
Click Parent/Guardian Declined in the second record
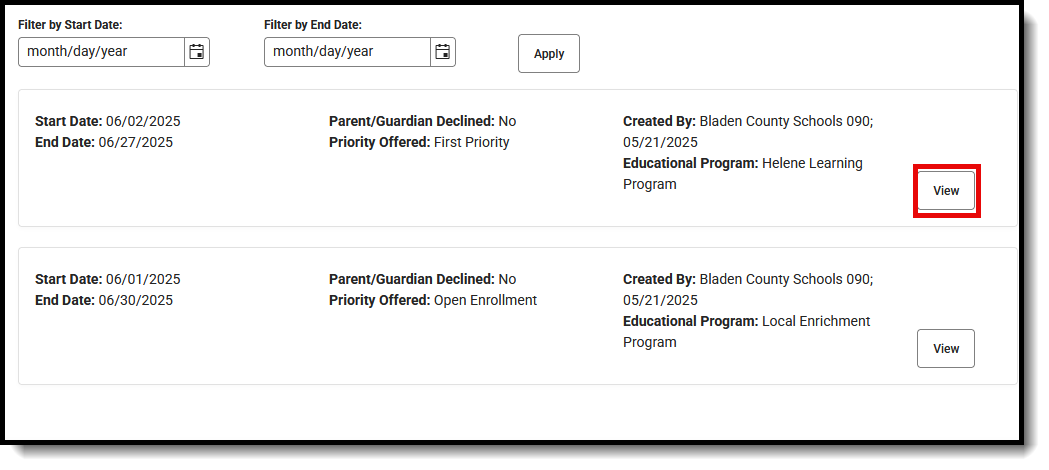[x=422, y=279]
